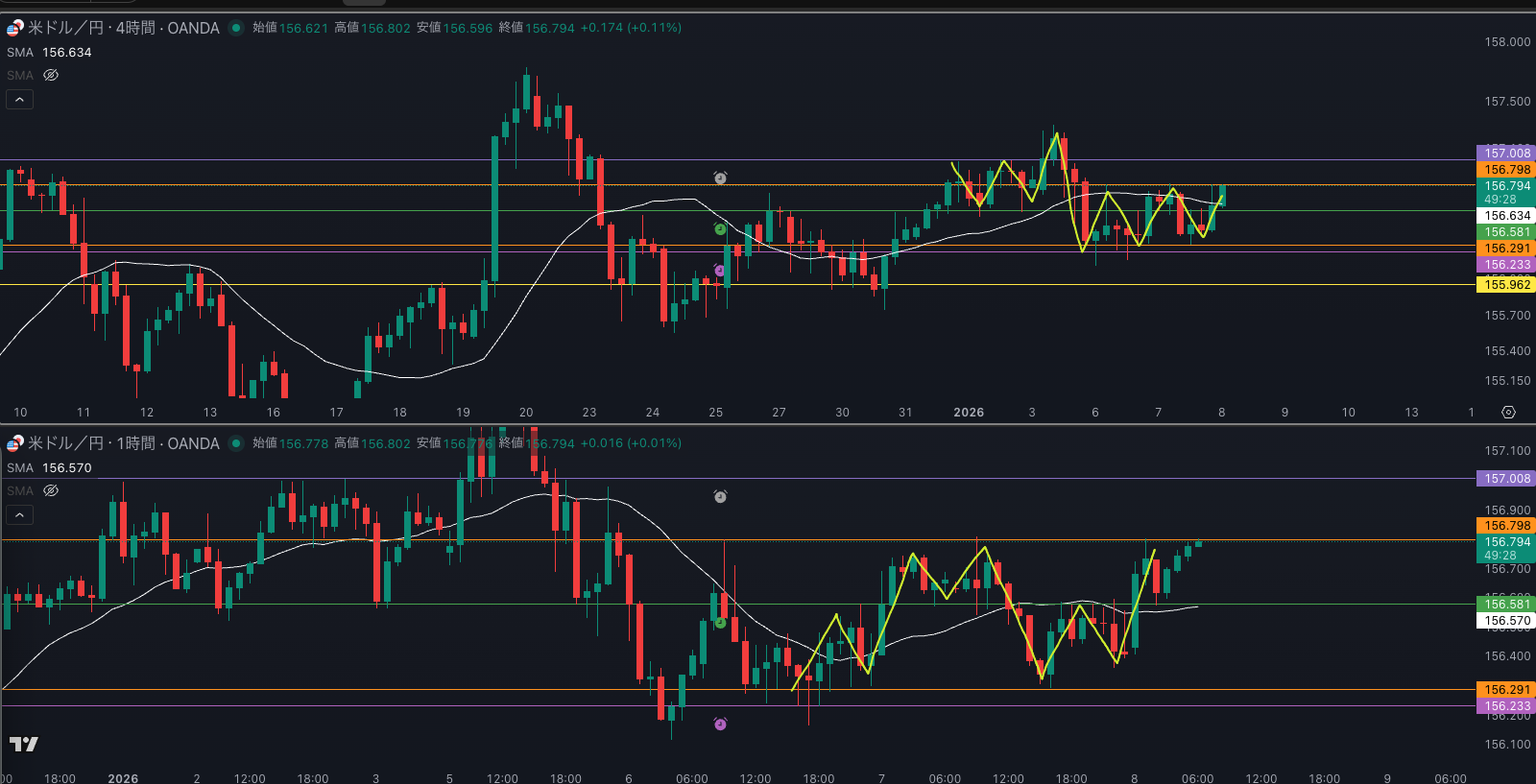This screenshot has height=784, width=1536.
Task: Click the gray alarm icon on the 4-hour chart
Action: [720, 178]
